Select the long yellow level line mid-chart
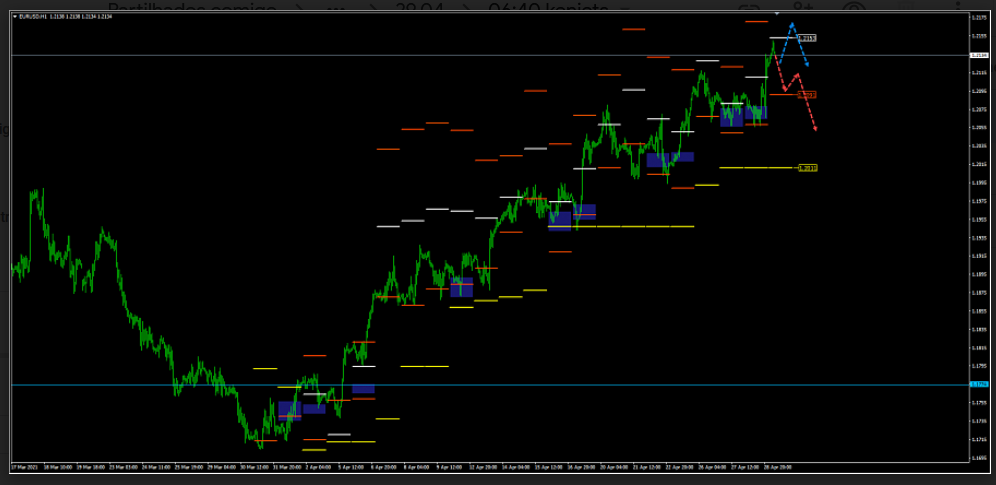The height and width of the screenshot is (485, 996). tap(632, 226)
